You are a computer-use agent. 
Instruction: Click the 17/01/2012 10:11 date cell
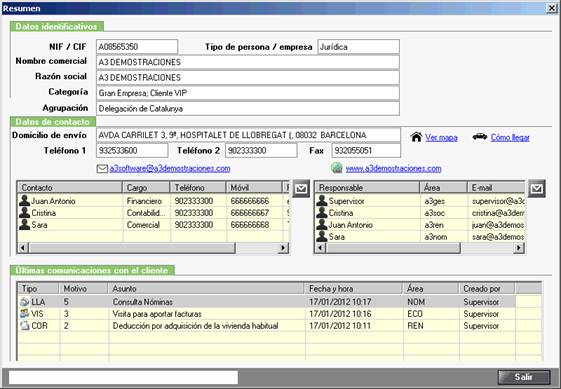[340, 326]
